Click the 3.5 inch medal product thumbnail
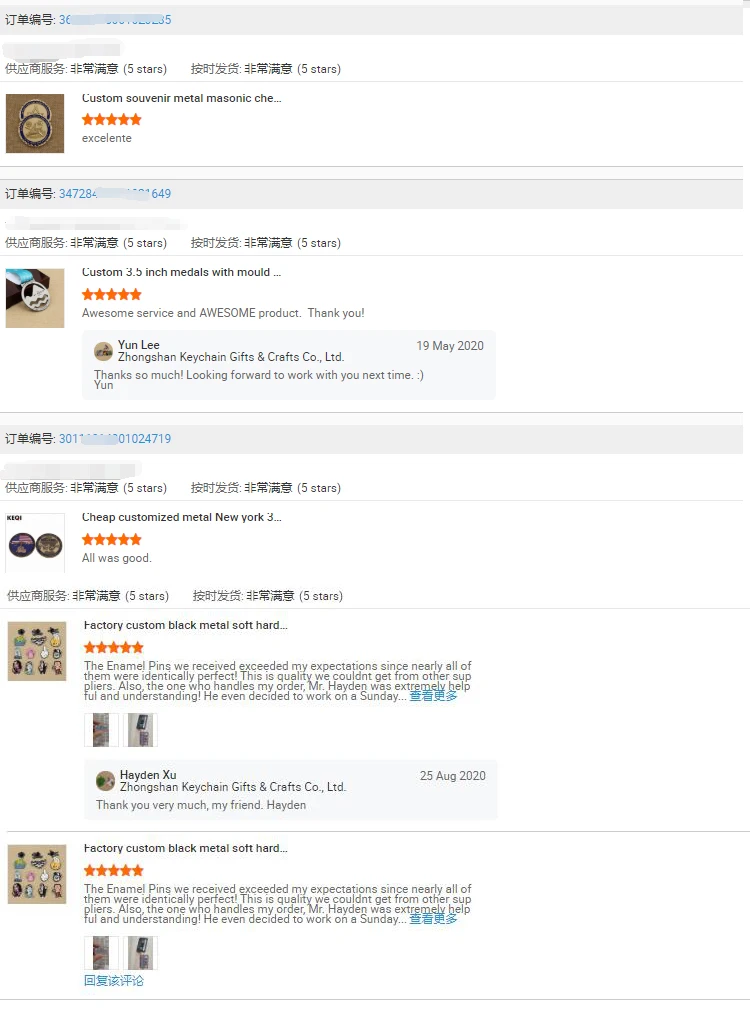Viewport: 750px width, 1014px height. tap(35, 298)
